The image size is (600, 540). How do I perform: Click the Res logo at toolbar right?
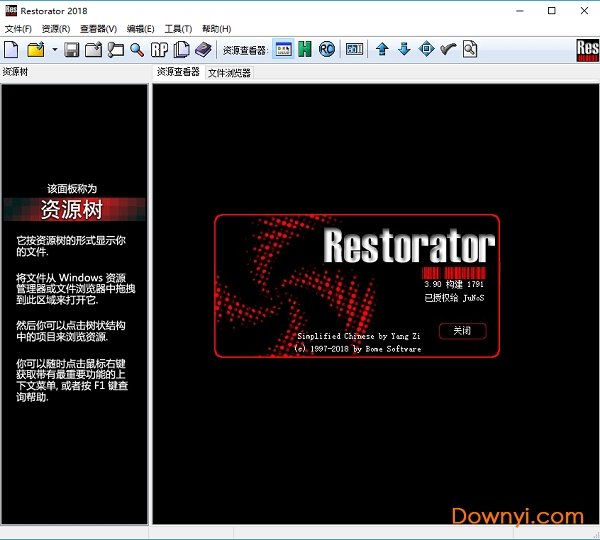(588, 50)
